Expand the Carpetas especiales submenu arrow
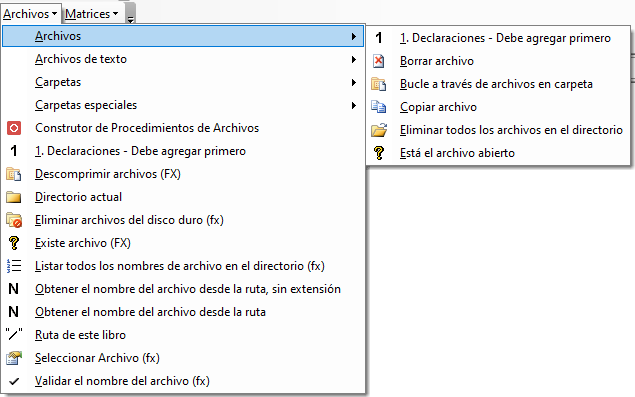Image resolution: width=635 pixels, height=397 pixels. coord(354,106)
